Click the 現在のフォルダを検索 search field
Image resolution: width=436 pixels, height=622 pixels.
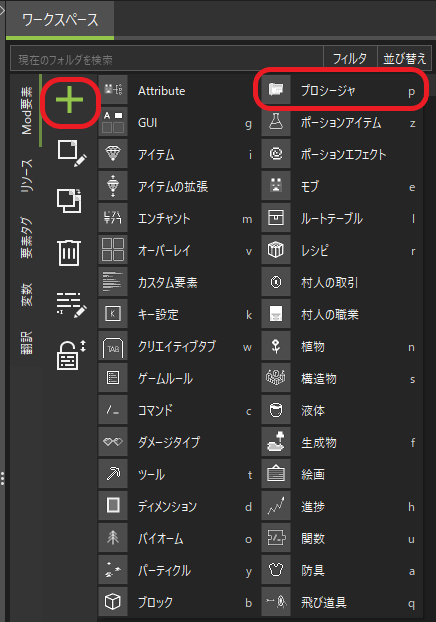167,59
